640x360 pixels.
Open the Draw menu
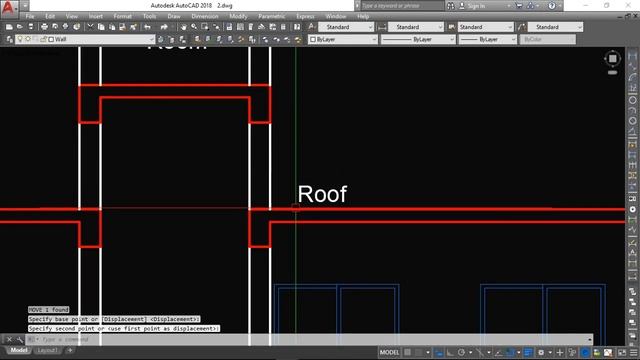click(x=174, y=16)
